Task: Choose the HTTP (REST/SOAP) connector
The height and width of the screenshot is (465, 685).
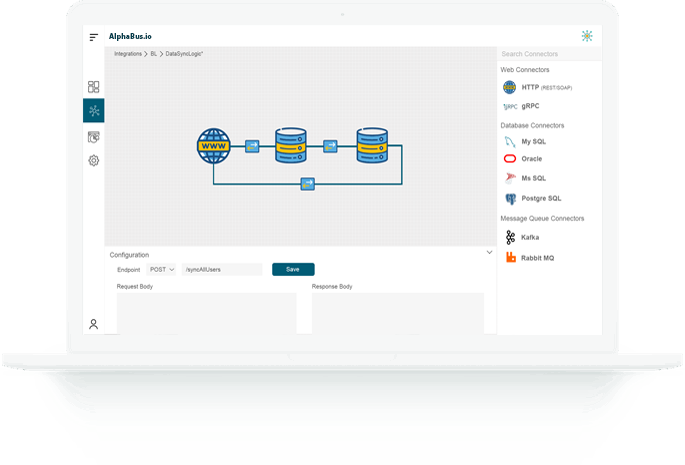Action: click(x=530, y=88)
